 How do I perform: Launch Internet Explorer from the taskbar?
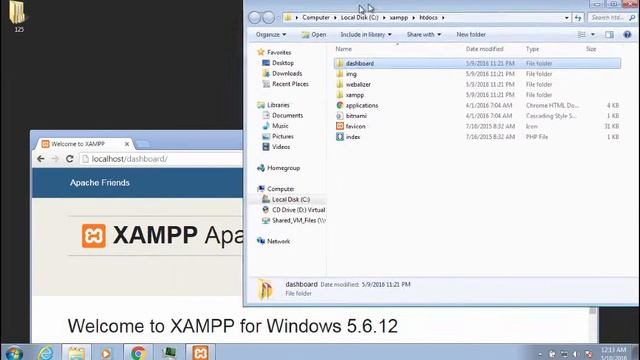coord(45,353)
